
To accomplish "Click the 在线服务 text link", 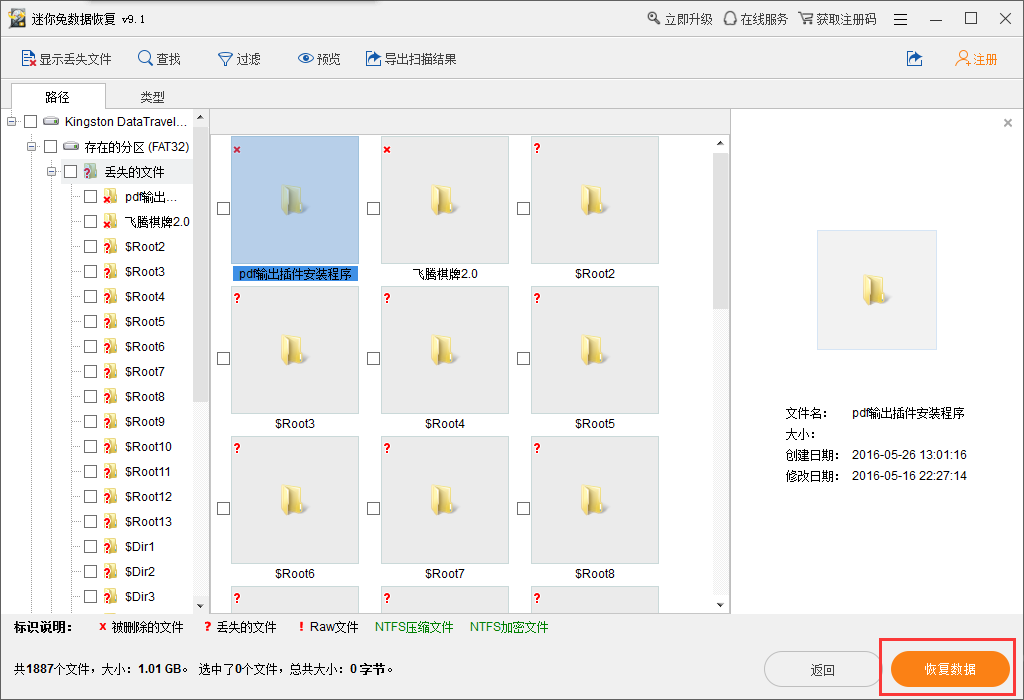I will tap(764, 19).
